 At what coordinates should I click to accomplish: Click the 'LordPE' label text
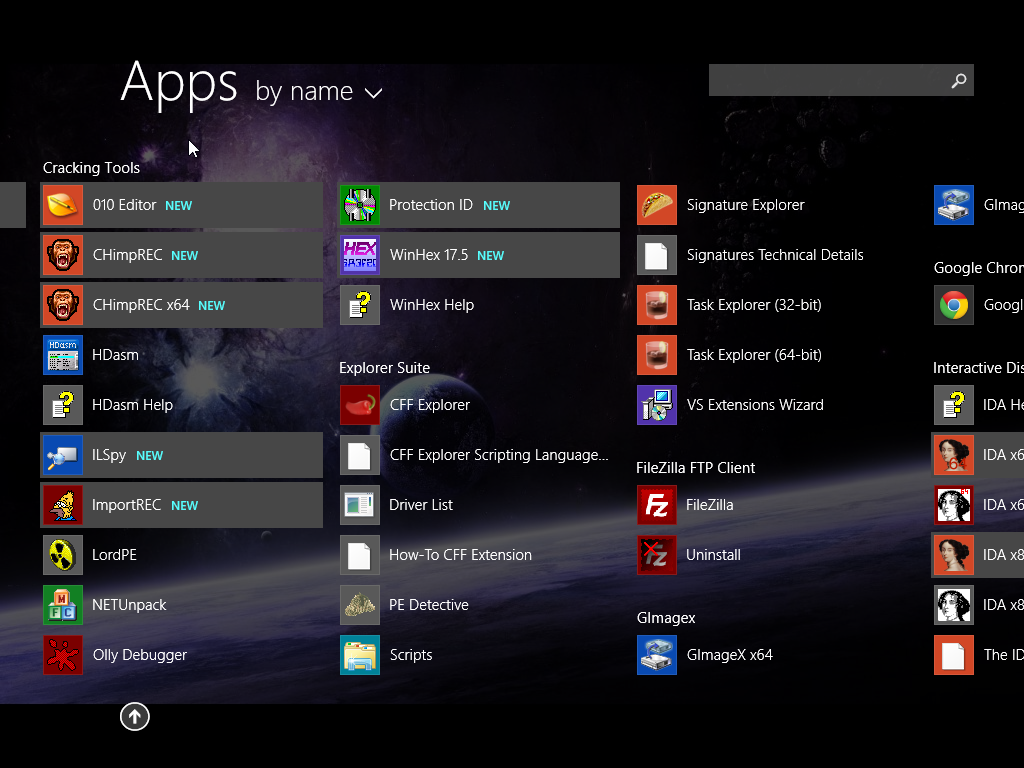(114, 555)
